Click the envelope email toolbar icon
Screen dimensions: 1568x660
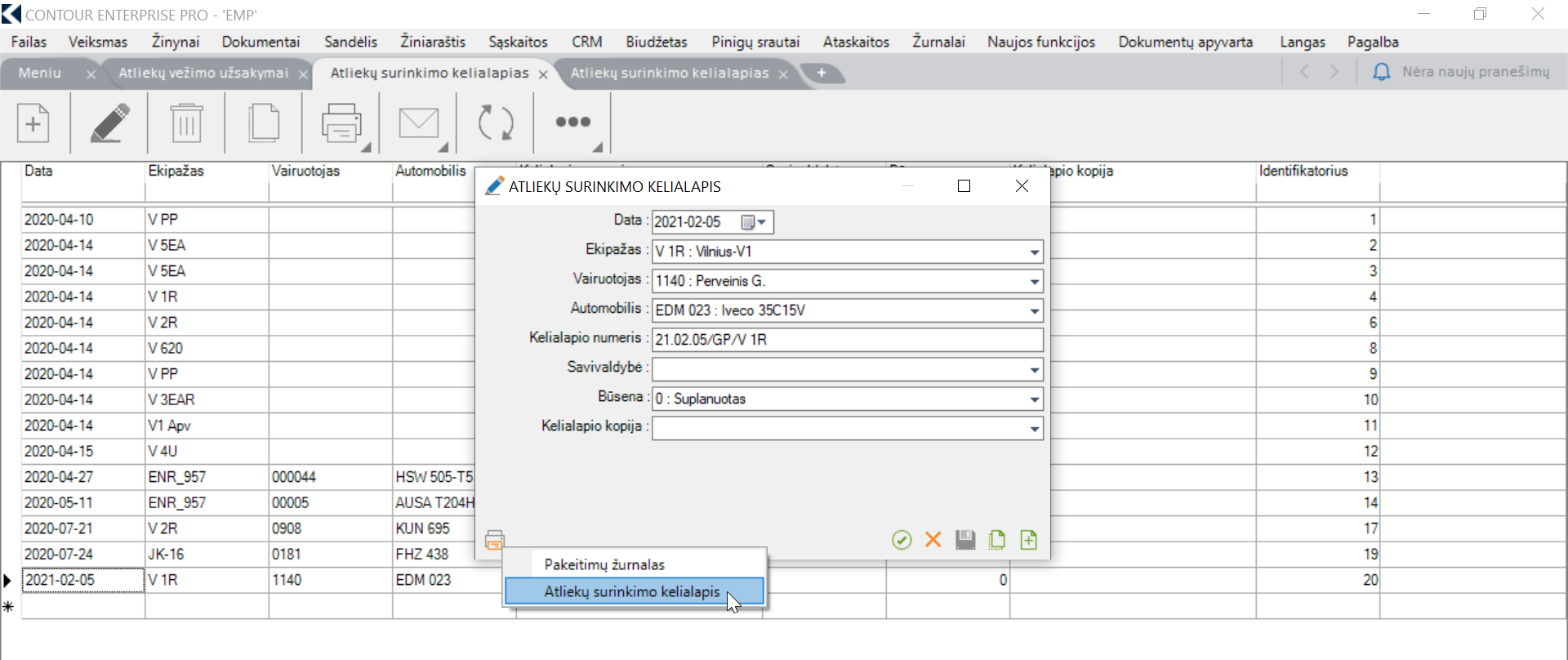click(418, 123)
